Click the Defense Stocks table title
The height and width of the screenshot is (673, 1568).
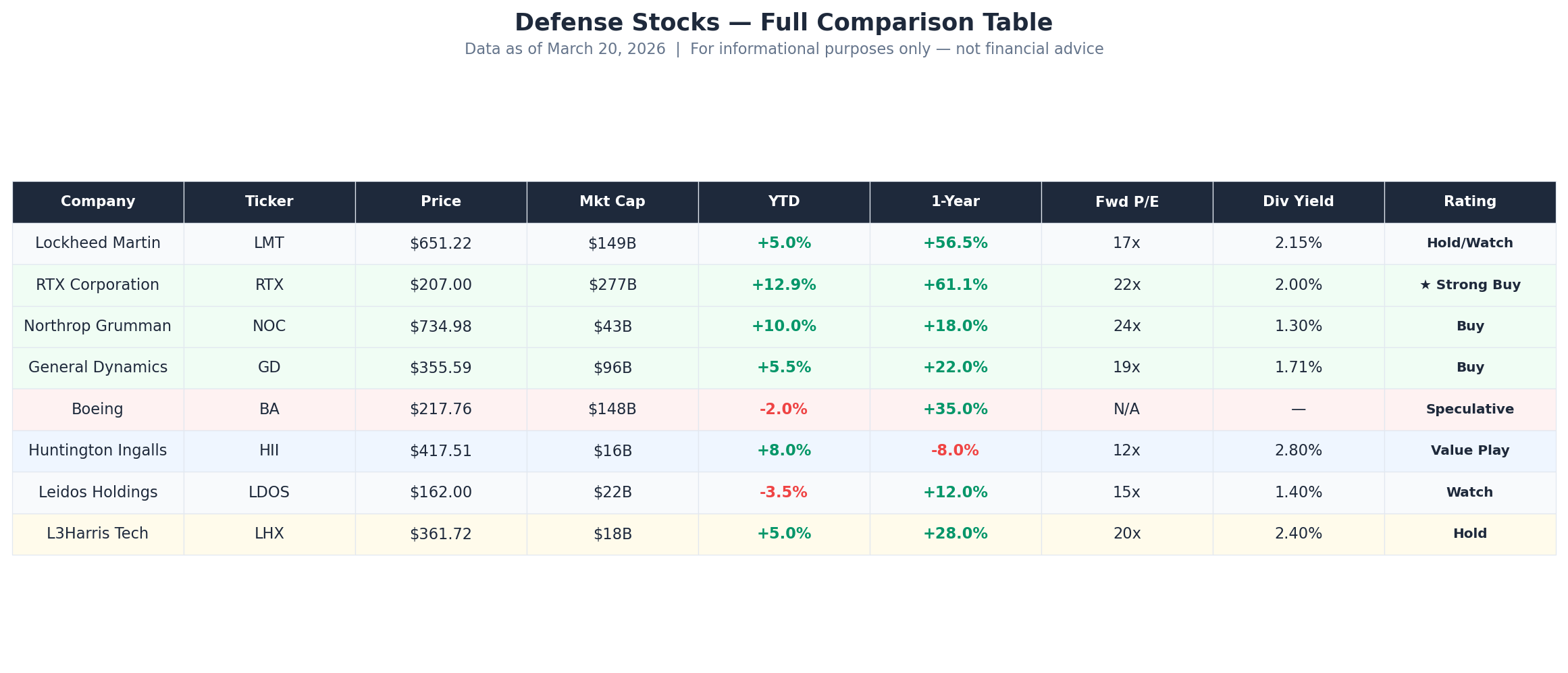(x=783, y=23)
